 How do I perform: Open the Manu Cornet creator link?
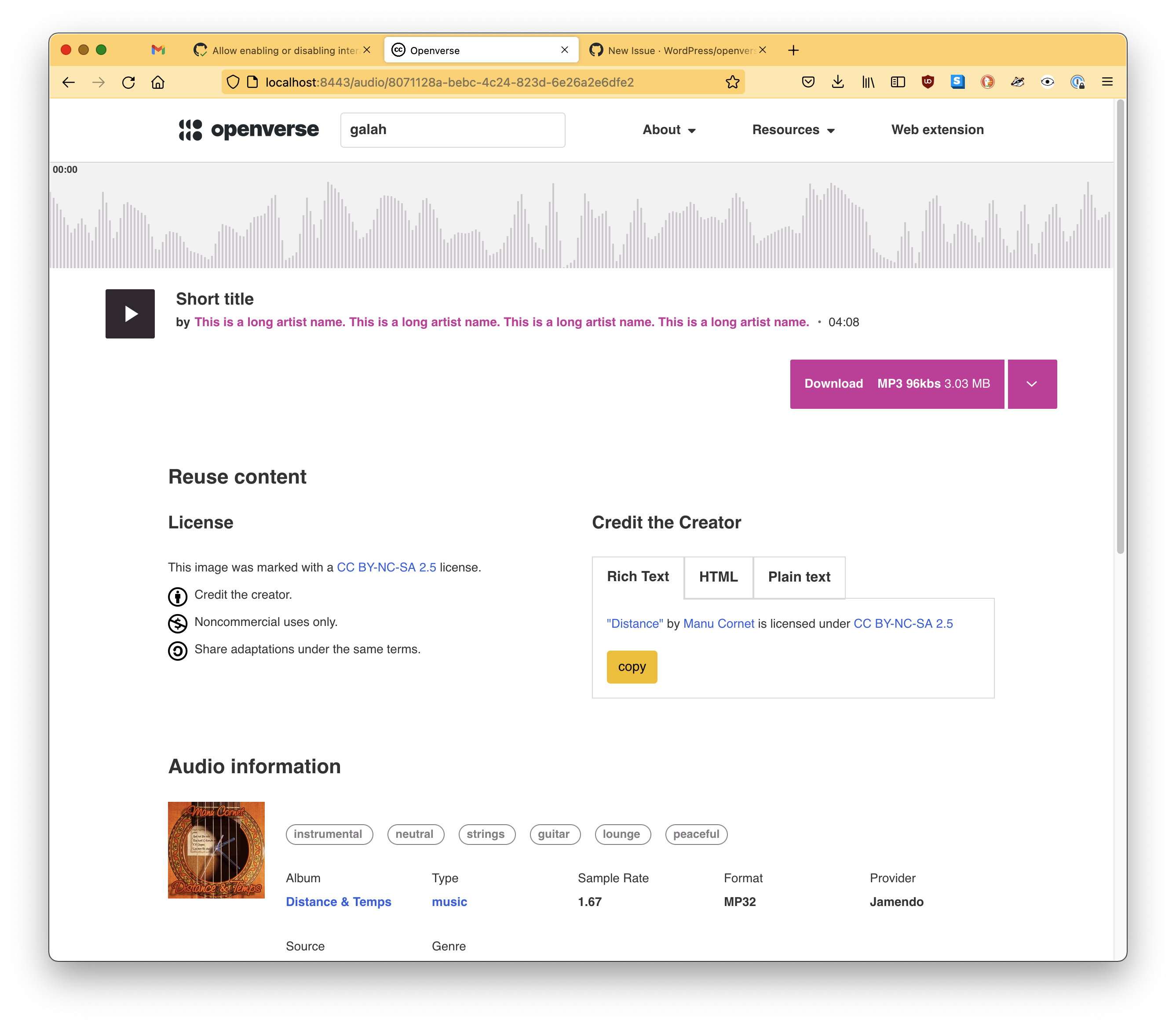[718, 623]
